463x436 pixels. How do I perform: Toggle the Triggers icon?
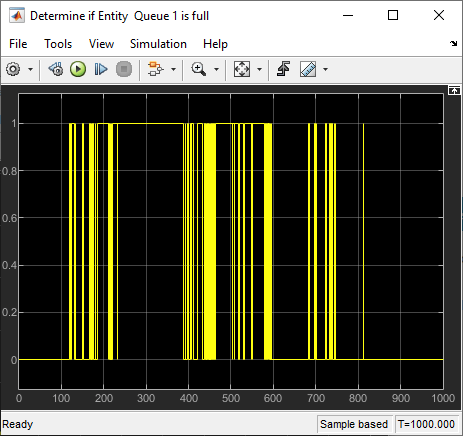click(283, 69)
